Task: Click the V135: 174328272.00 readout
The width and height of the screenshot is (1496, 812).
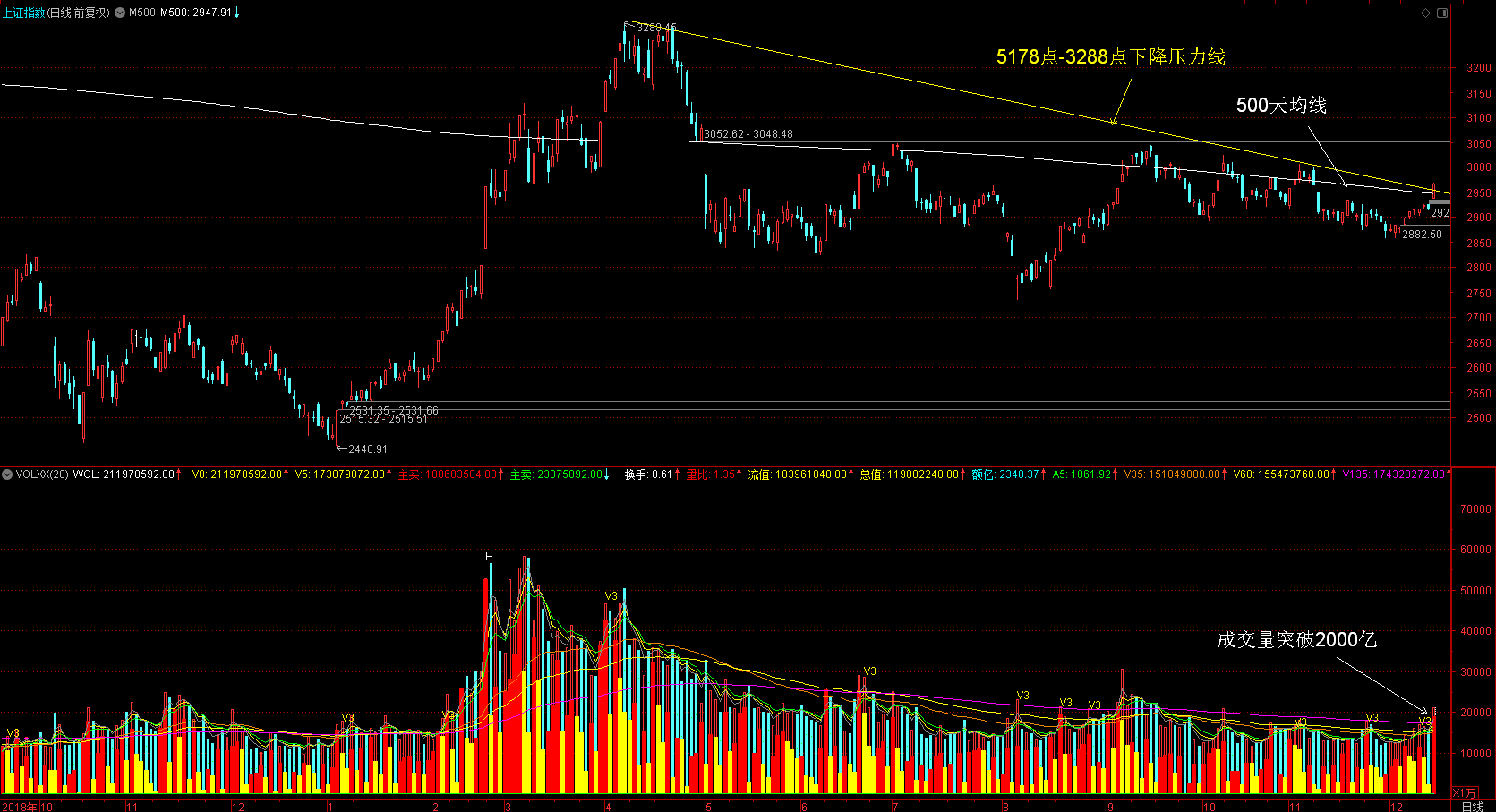Action: click(1394, 474)
